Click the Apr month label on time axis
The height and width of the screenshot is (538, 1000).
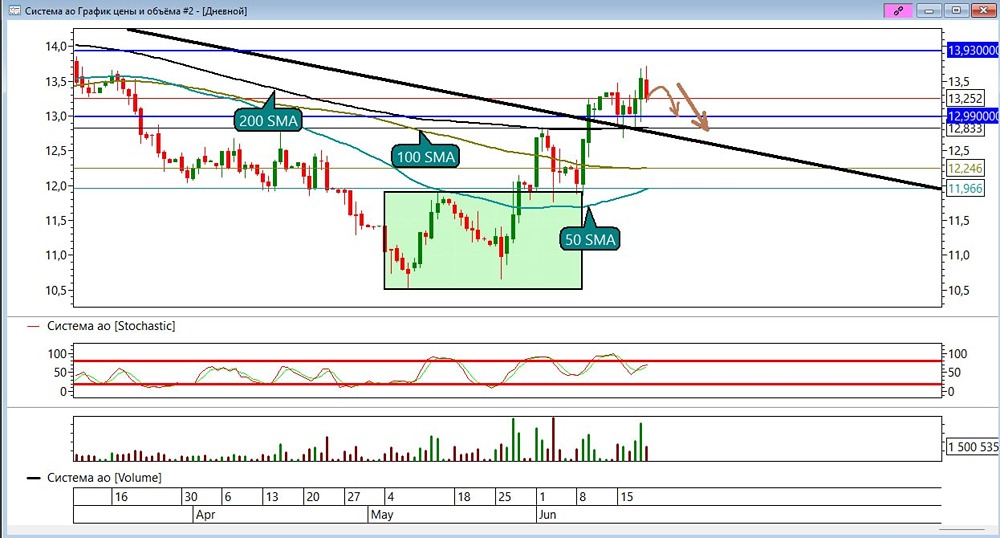(205, 514)
